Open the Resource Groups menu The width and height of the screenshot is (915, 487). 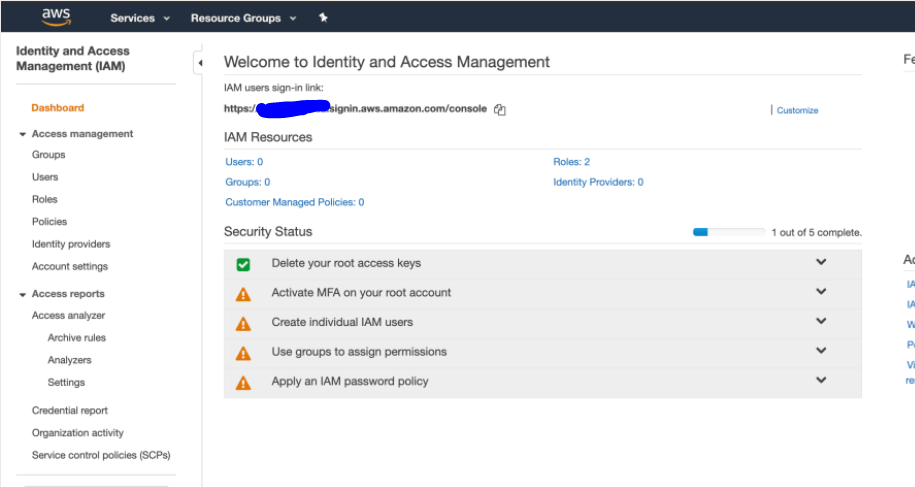[243, 18]
